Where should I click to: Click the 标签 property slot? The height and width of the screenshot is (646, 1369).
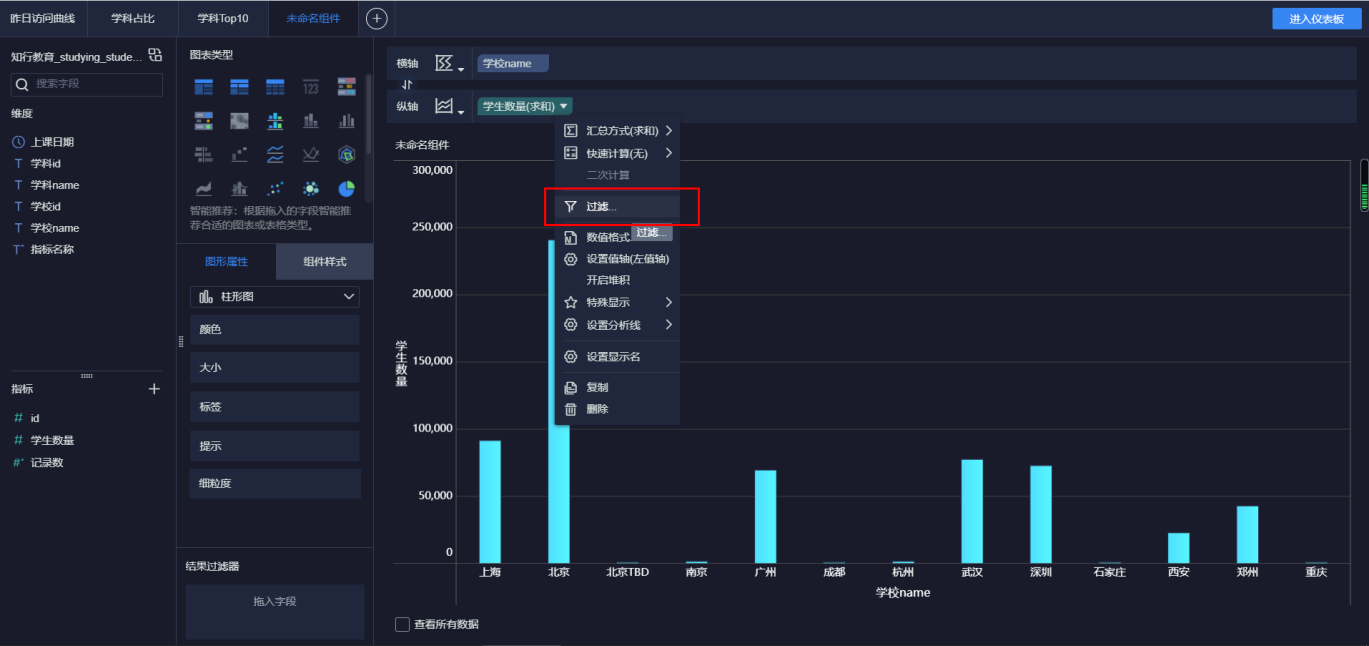point(275,407)
